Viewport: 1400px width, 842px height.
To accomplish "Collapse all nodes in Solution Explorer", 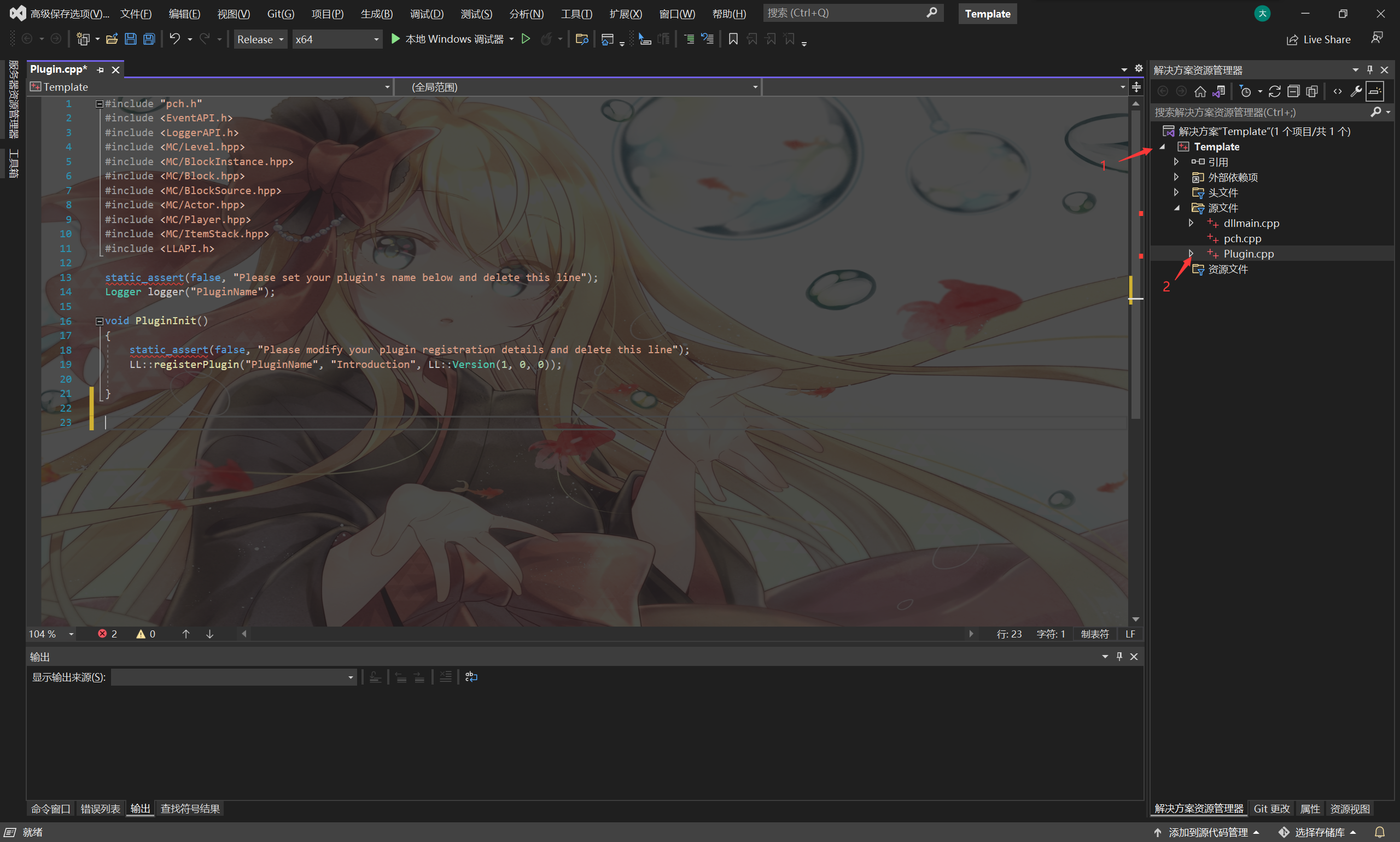I will [1293, 91].
